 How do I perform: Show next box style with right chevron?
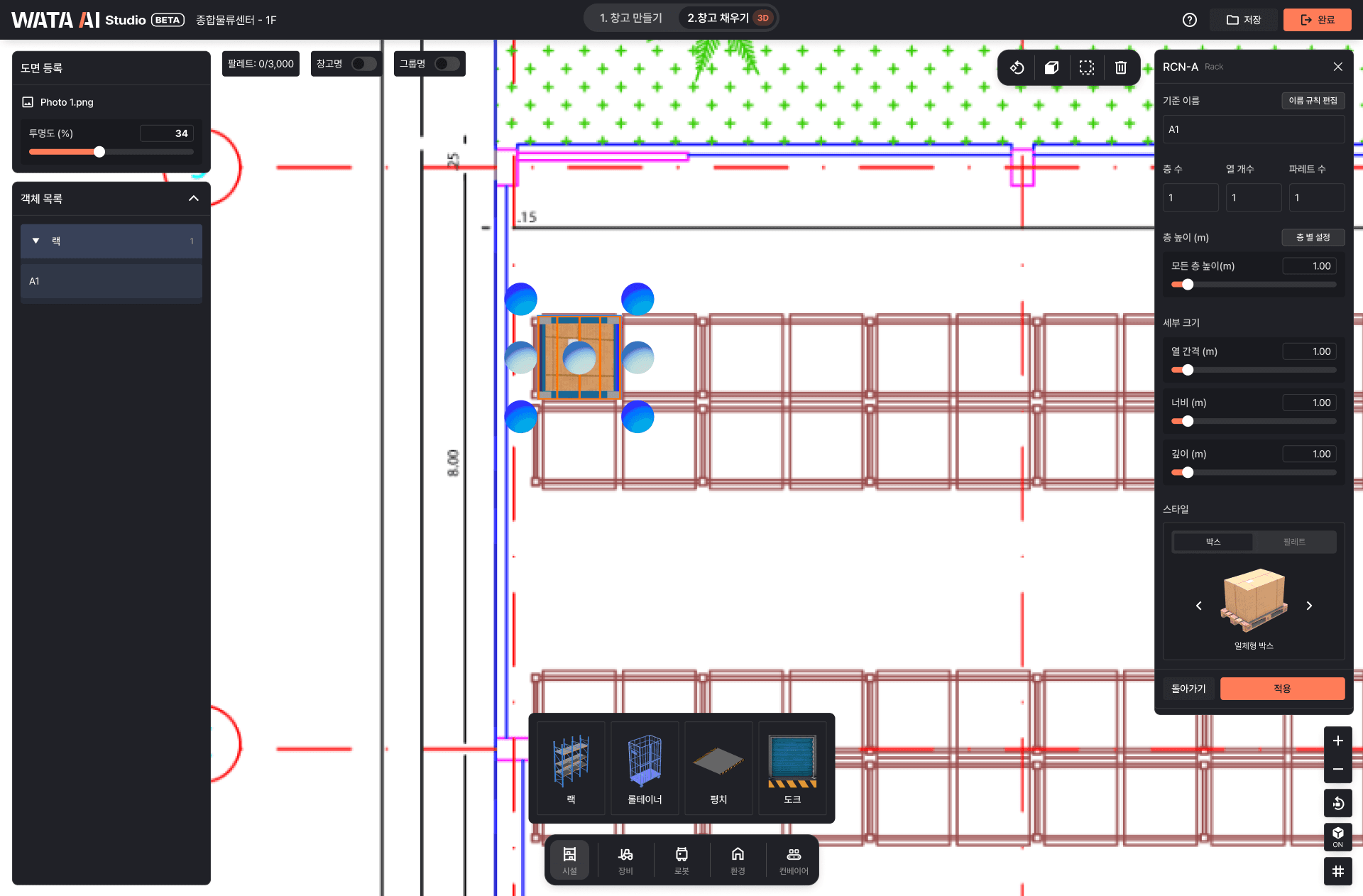point(1309,606)
